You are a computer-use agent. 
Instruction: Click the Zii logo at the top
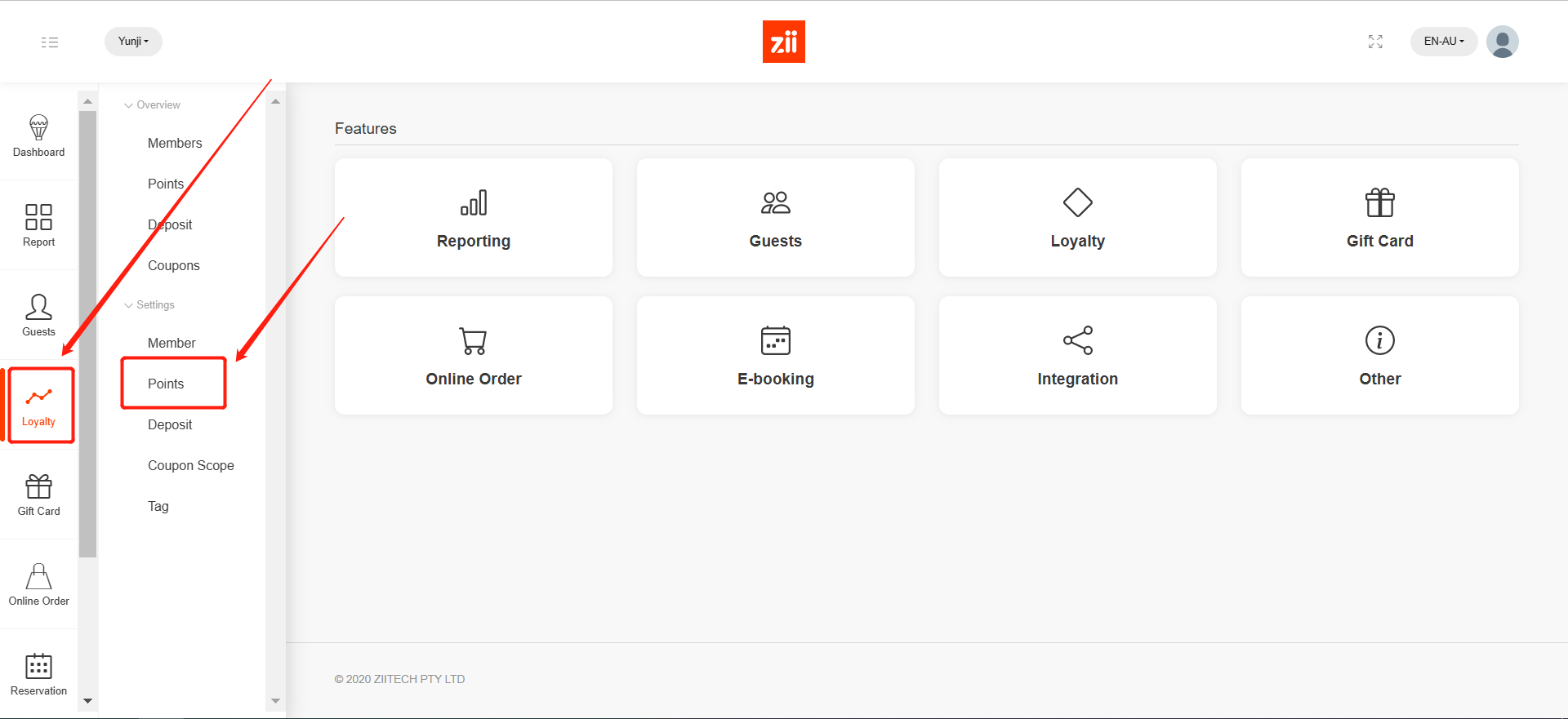pyautogui.click(x=783, y=42)
